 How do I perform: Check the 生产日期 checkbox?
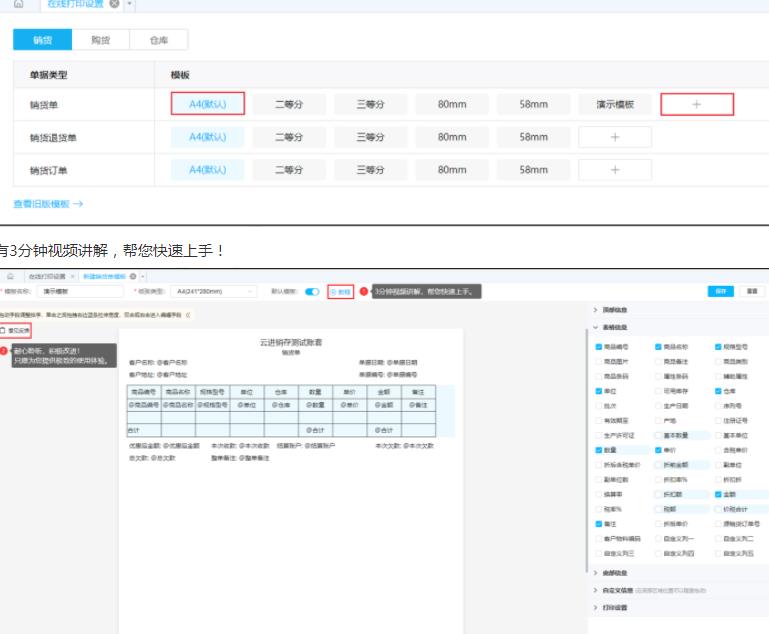[x=658, y=406]
